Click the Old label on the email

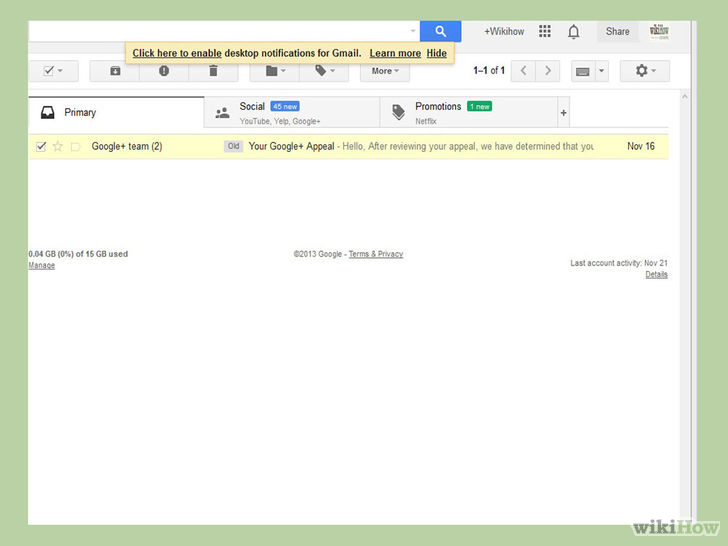pyautogui.click(x=233, y=146)
